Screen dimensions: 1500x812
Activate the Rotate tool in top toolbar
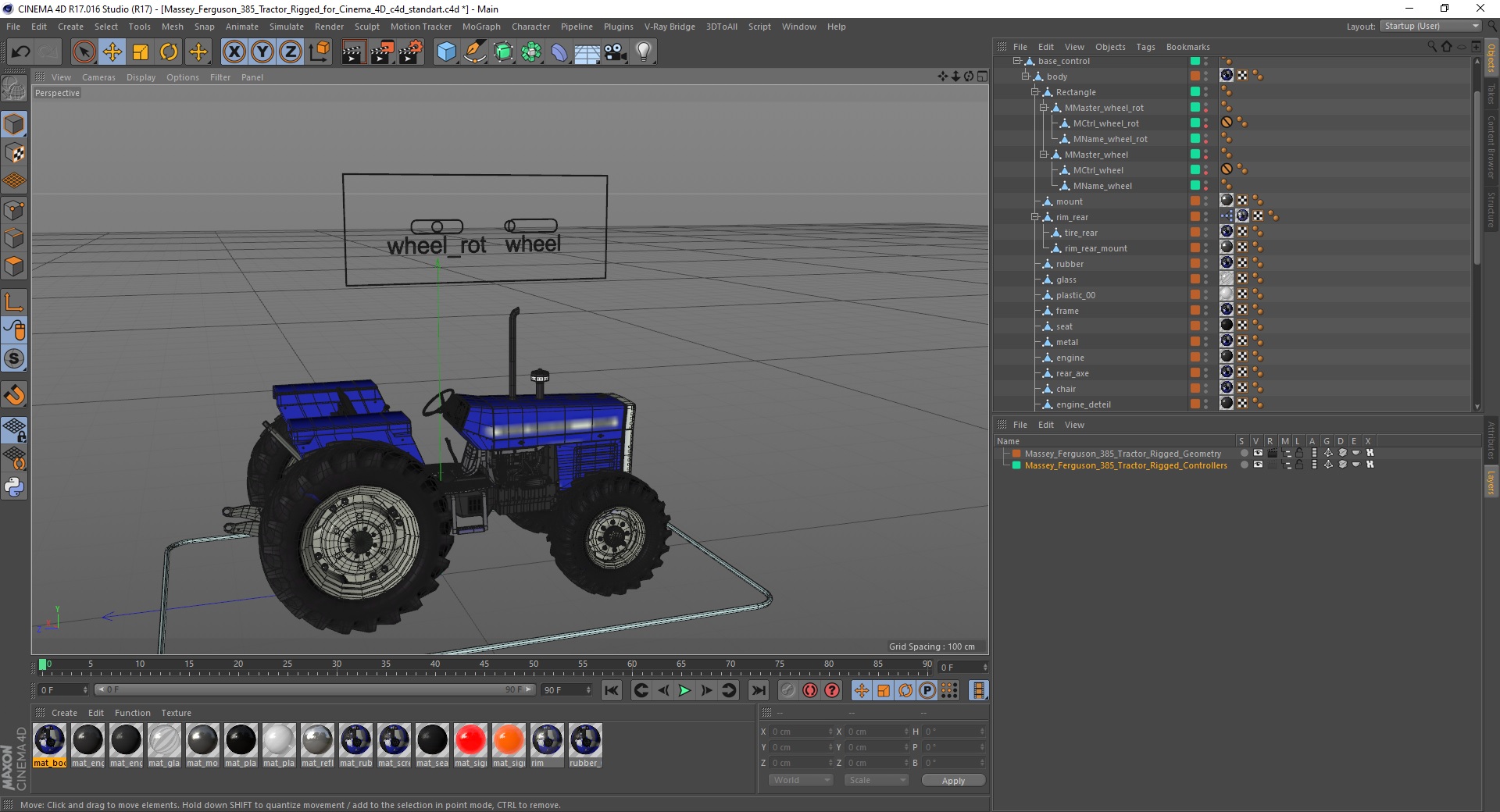[x=169, y=52]
